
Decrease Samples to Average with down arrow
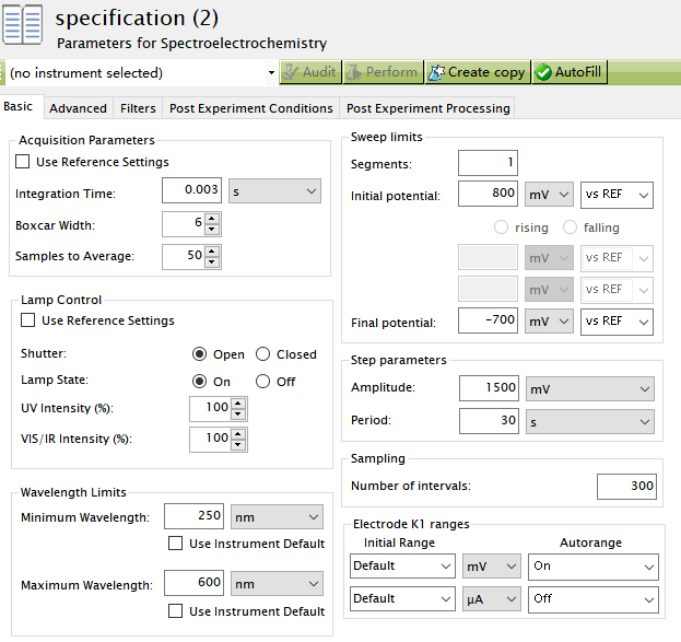pos(212,262)
